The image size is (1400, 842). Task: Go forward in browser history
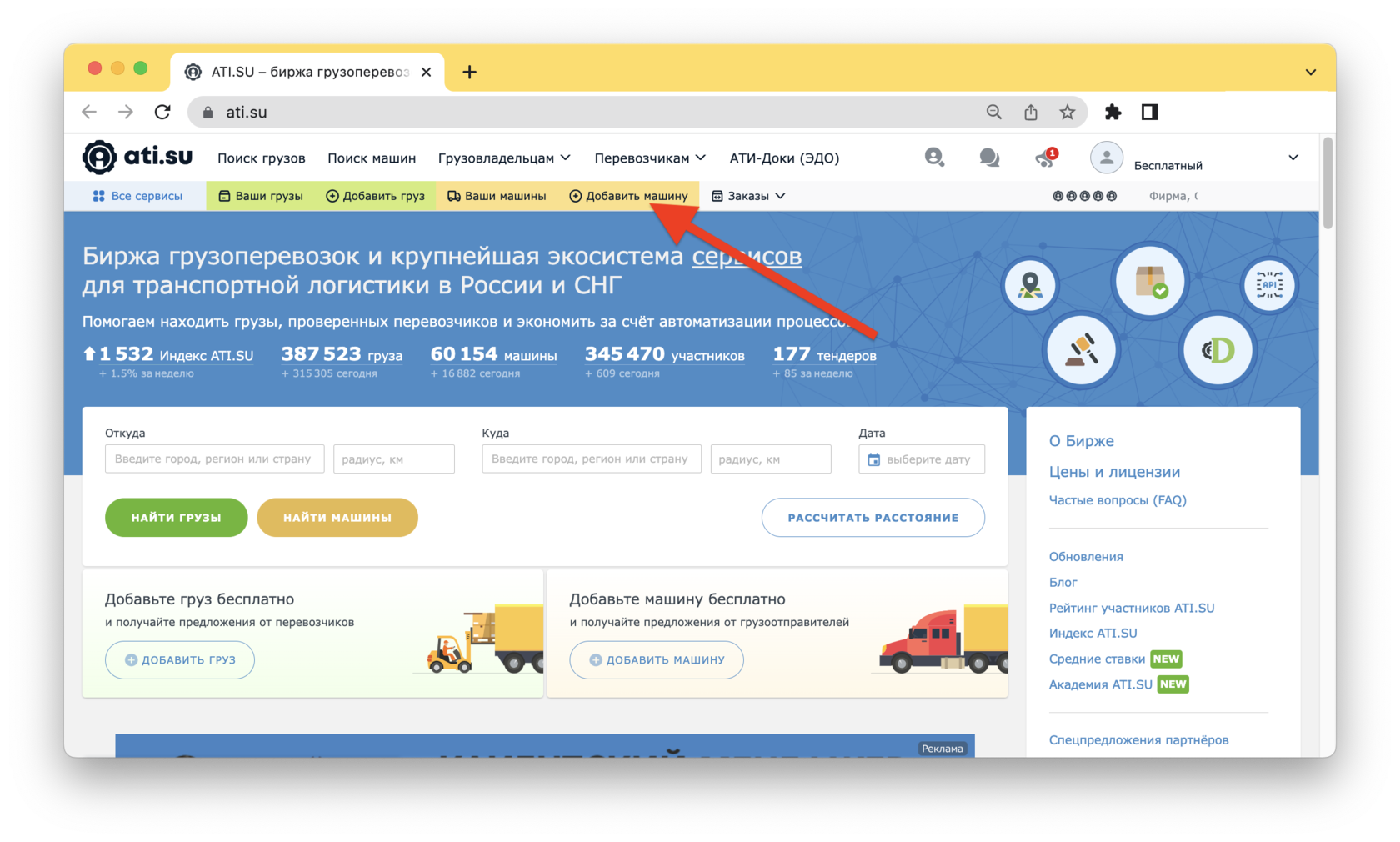coord(126,112)
